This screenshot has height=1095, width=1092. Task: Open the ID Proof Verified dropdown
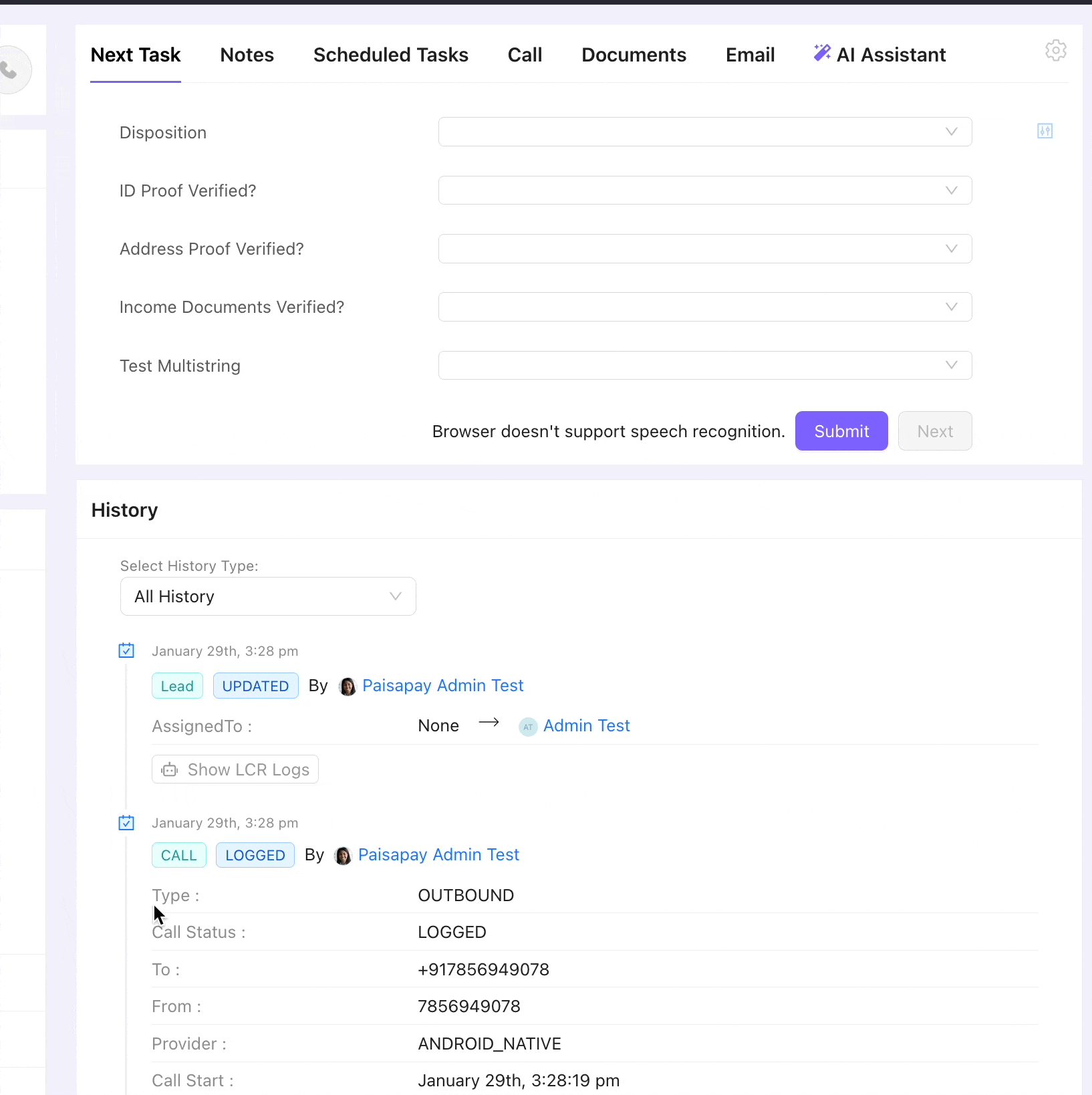[x=704, y=191]
